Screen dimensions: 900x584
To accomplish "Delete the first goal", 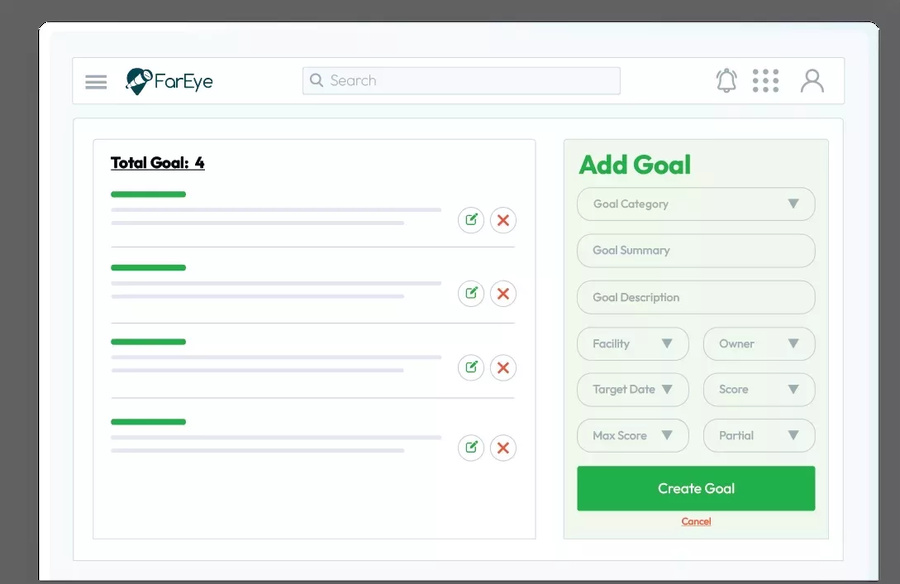I will click(503, 220).
